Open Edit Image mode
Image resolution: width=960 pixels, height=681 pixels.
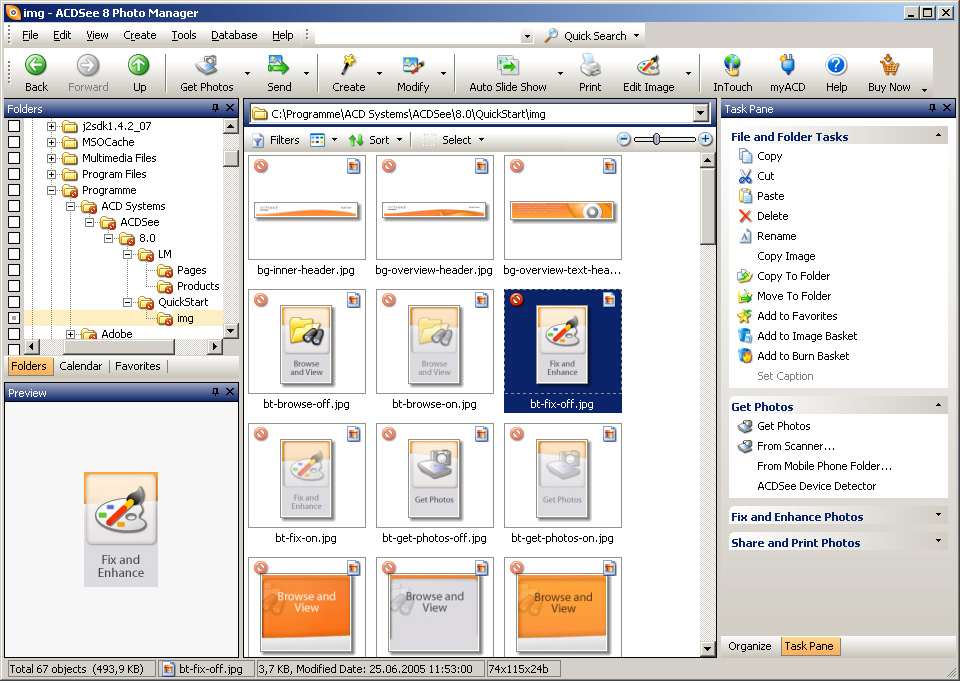coord(647,70)
